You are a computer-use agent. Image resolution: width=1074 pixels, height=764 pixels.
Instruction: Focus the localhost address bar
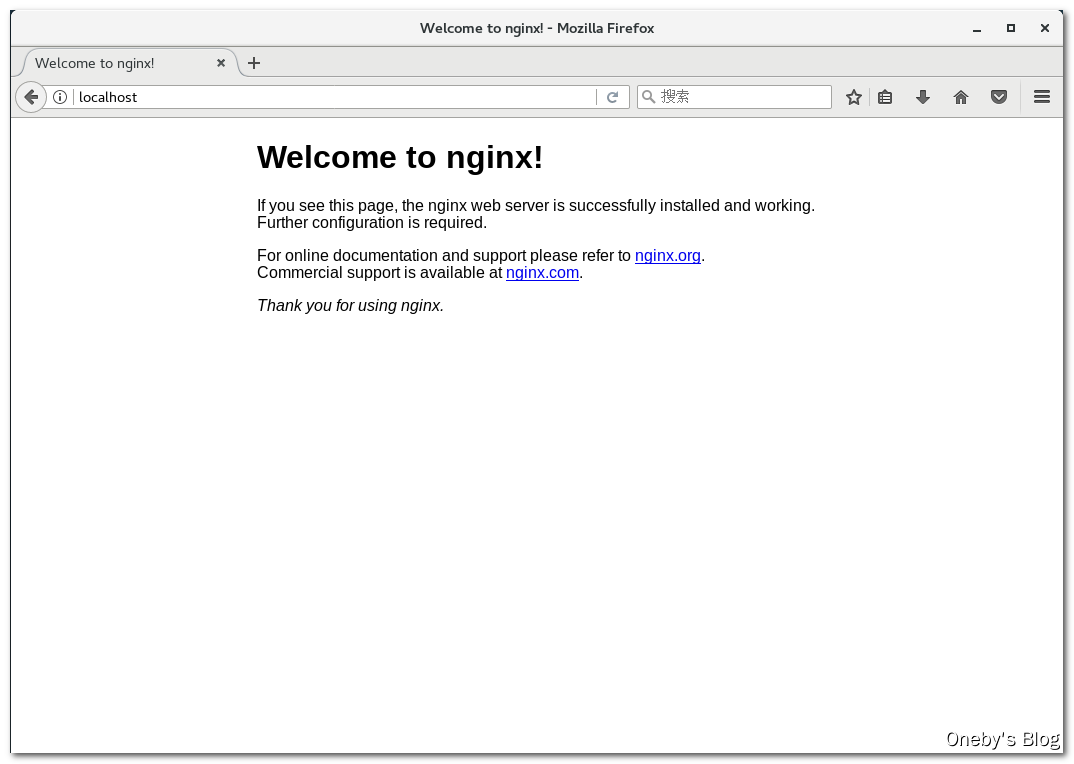coord(334,97)
